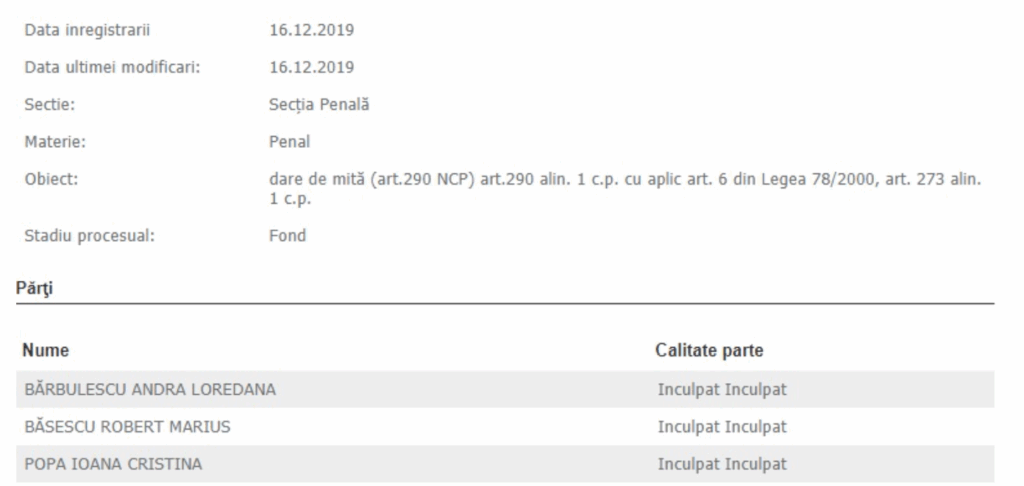The height and width of the screenshot is (486, 1024).
Task: Click the Obiect label
Action: (x=51, y=179)
